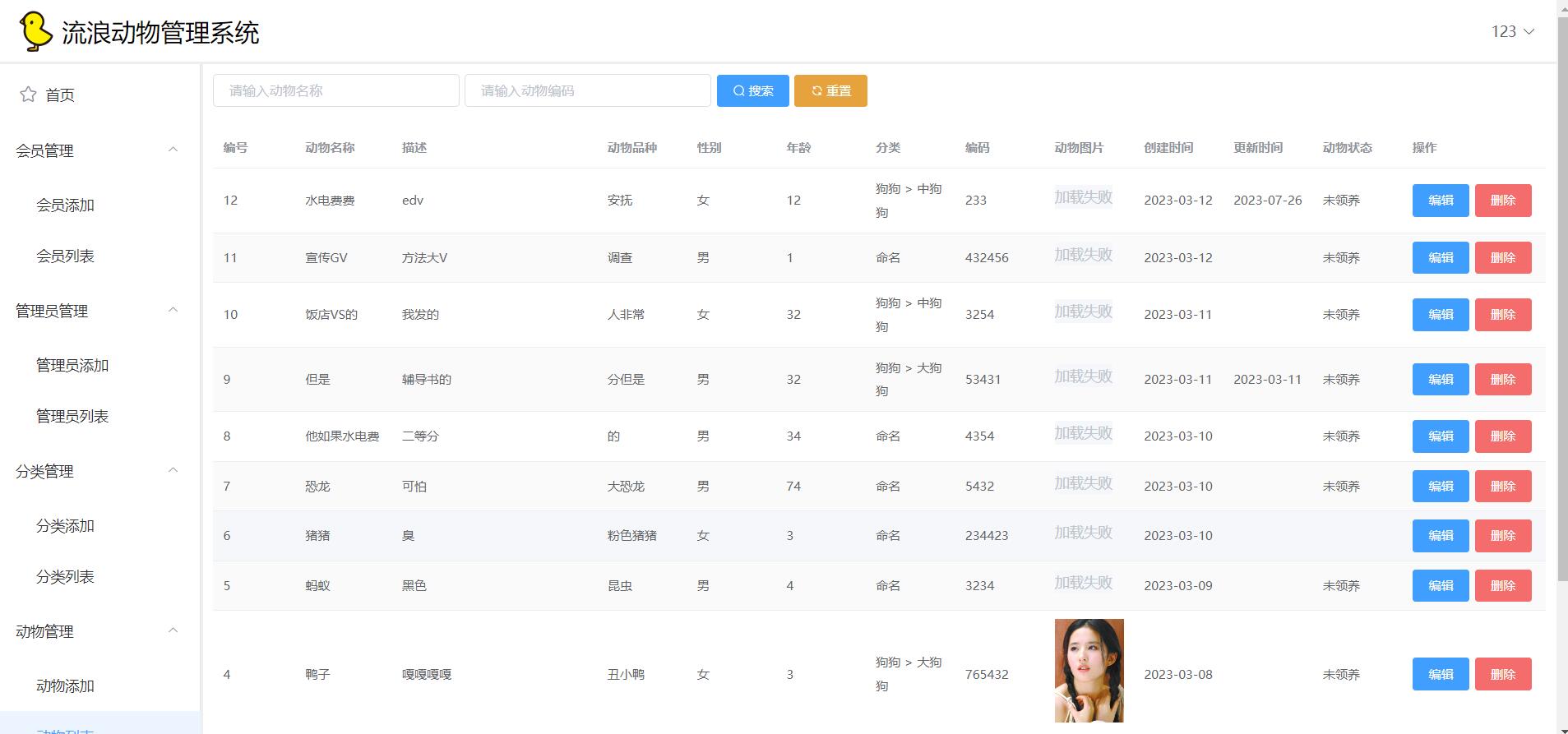
Task: Click the 粉色猪猪 breed cell
Action: click(x=632, y=536)
